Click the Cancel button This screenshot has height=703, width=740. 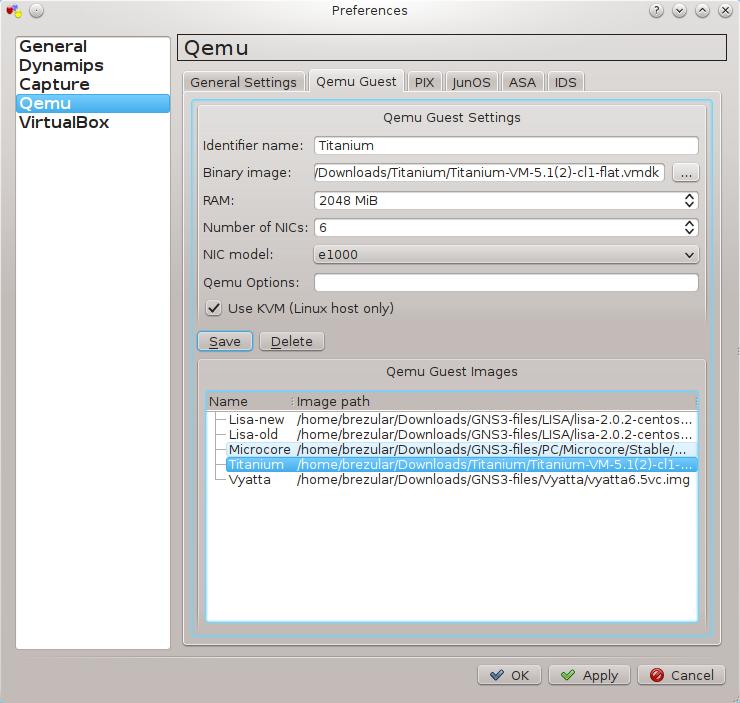[x=681, y=675]
